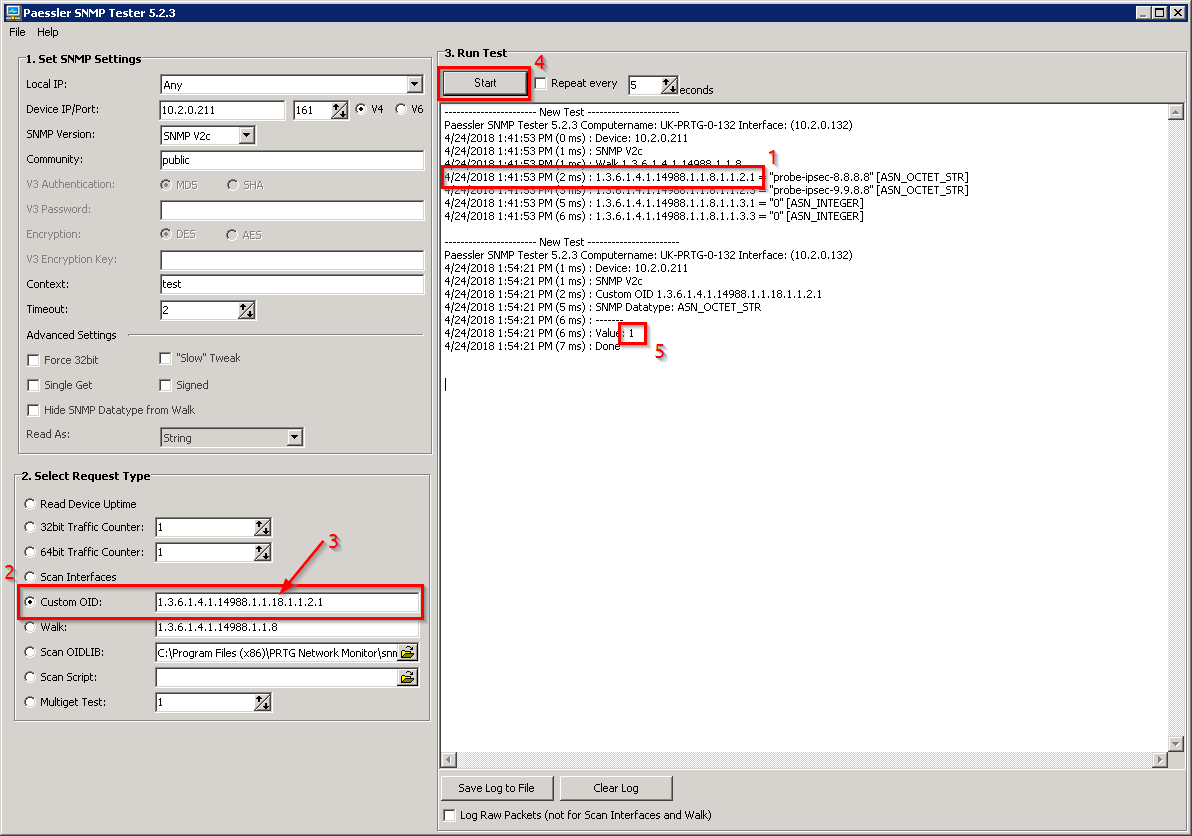Enable the Single Get checkbox
This screenshot has width=1192, height=836.
(33, 385)
